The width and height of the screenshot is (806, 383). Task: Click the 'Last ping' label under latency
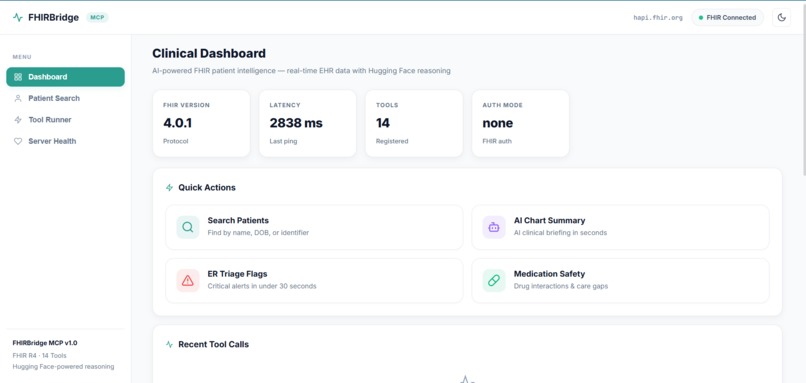(283, 141)
